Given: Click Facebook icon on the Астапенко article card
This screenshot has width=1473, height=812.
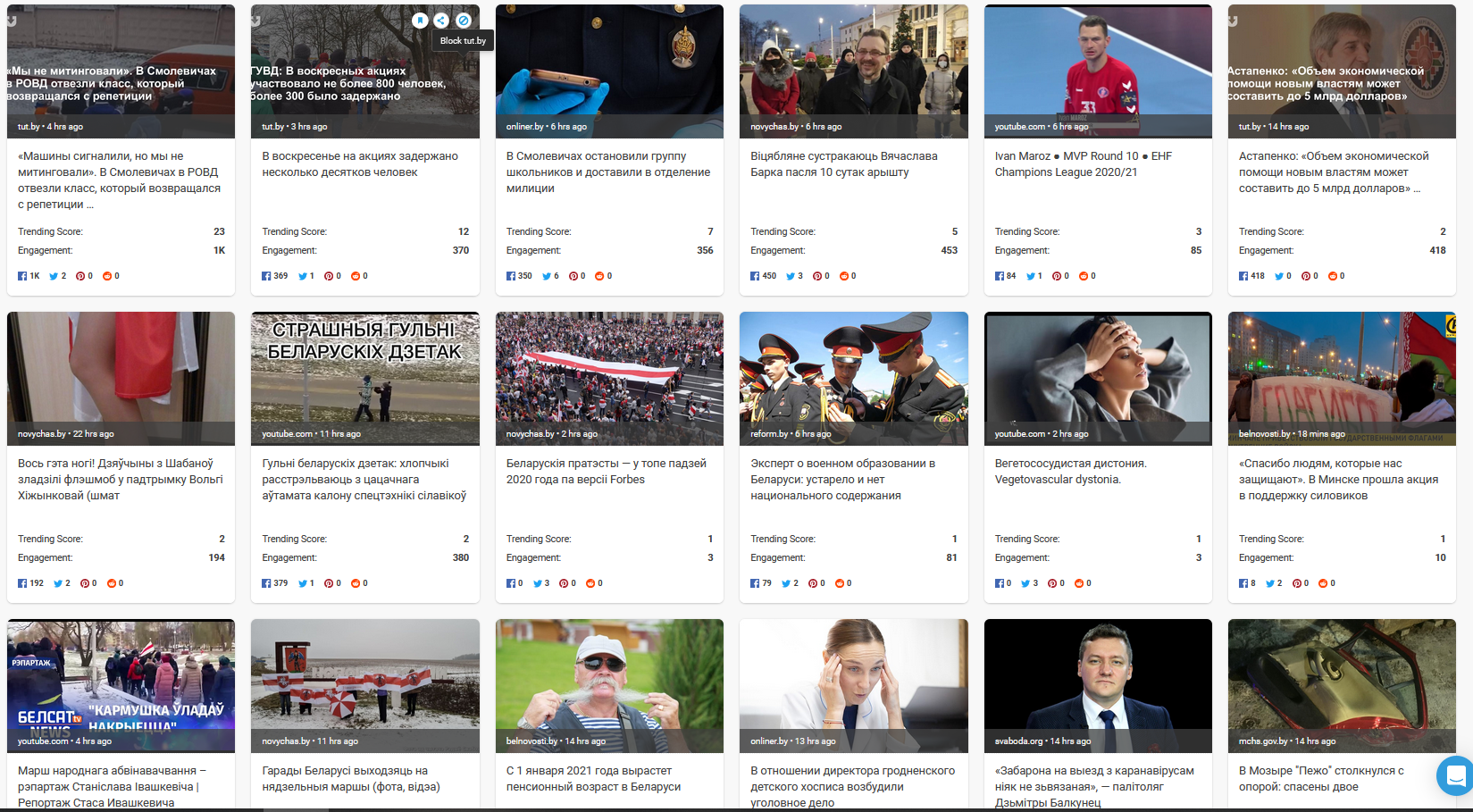Looking at the screenshot, I should tap(1243, 276).
